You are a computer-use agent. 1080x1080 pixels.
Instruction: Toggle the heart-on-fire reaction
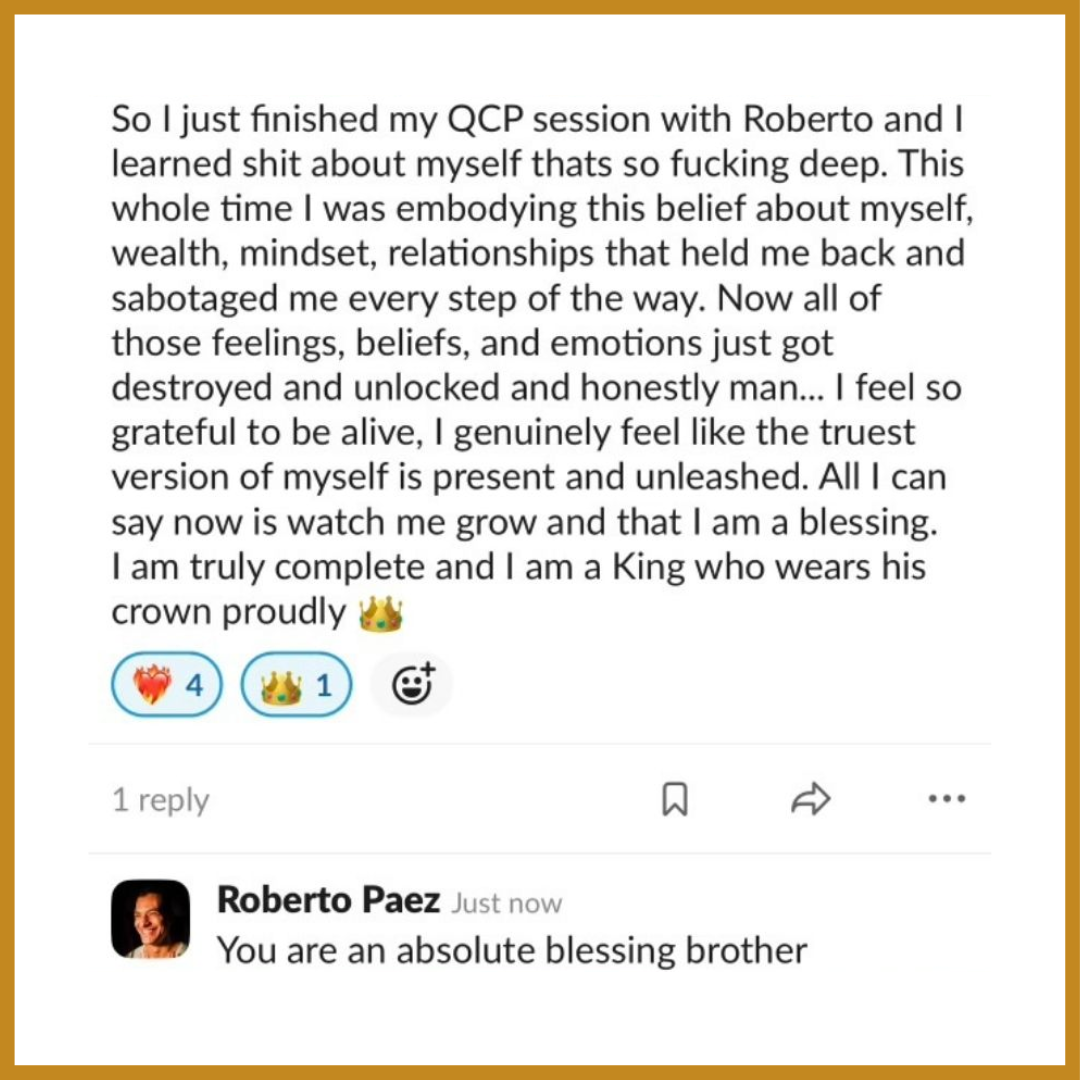point(166,686)
